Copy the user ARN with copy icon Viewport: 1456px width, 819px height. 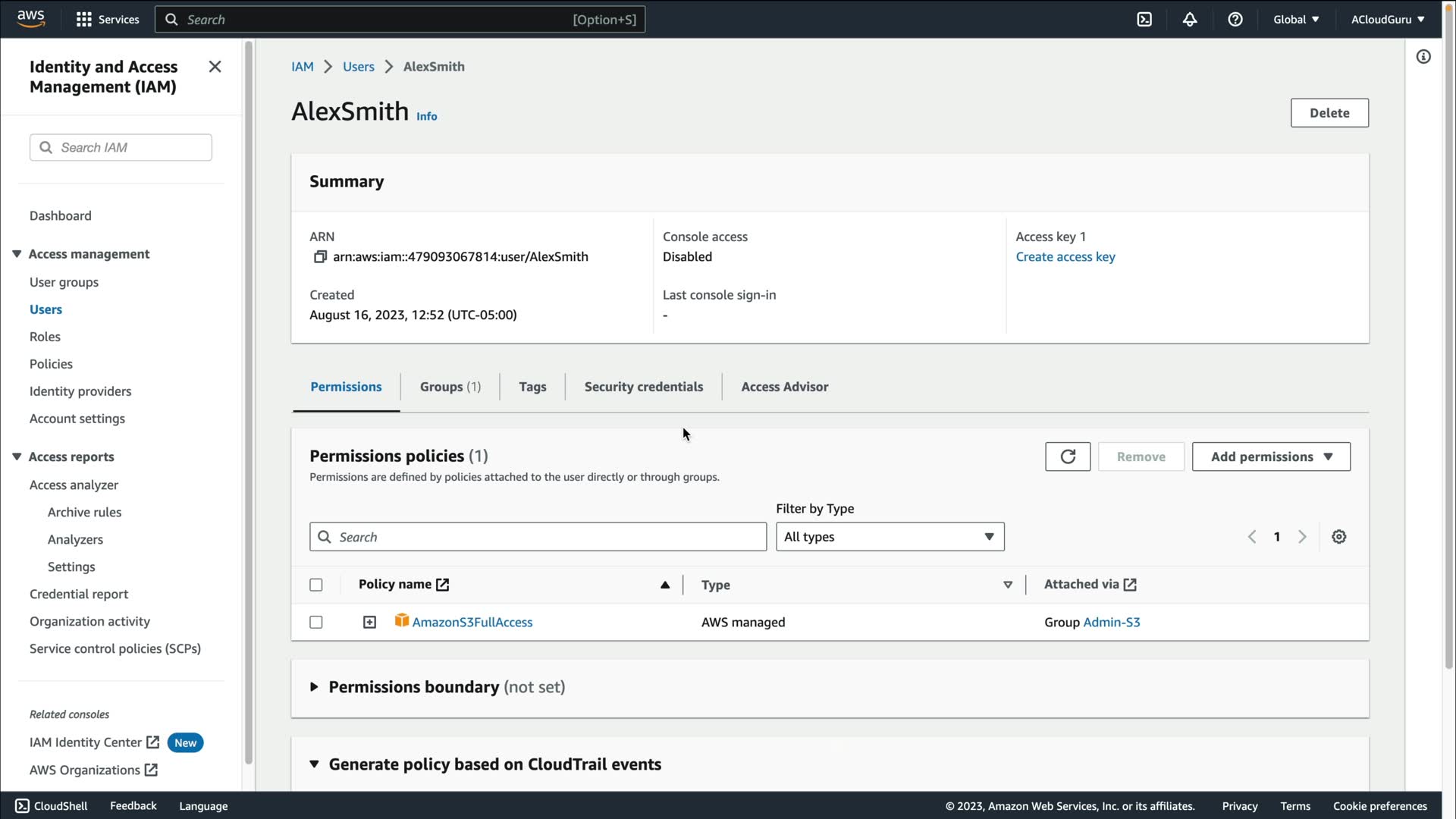[x=320, y=257]
